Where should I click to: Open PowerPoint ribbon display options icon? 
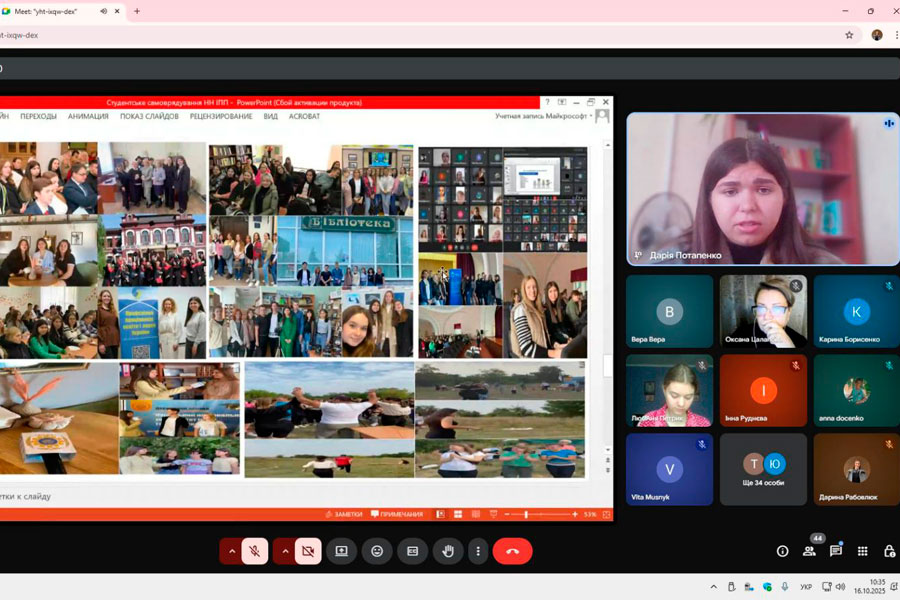click(562, 102)
